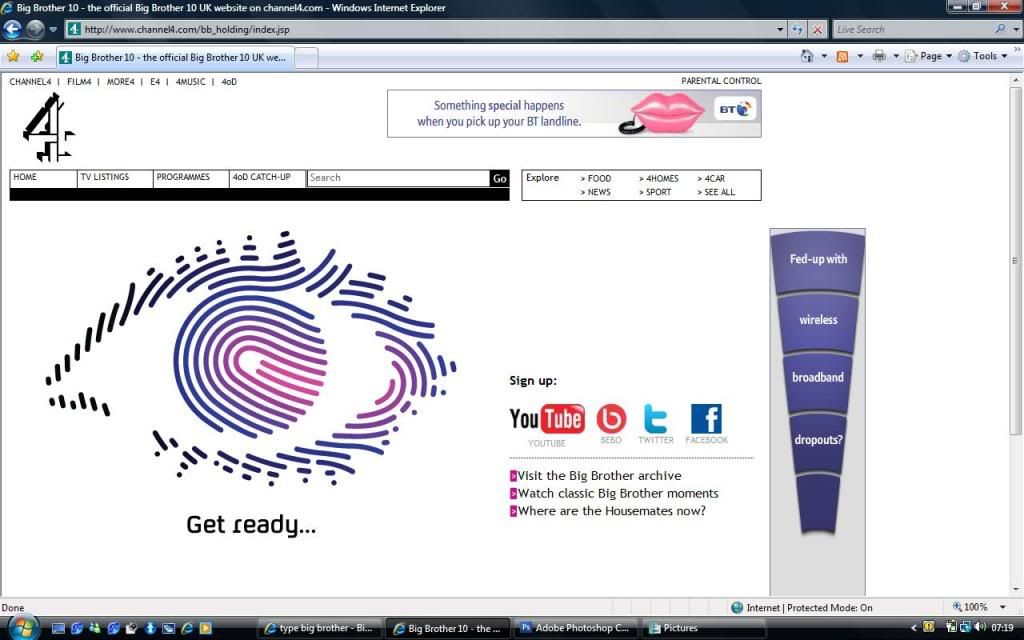Expand the toolbar overflow chevron
This screenshot has height=640, width=1024.
(1017, 49)
